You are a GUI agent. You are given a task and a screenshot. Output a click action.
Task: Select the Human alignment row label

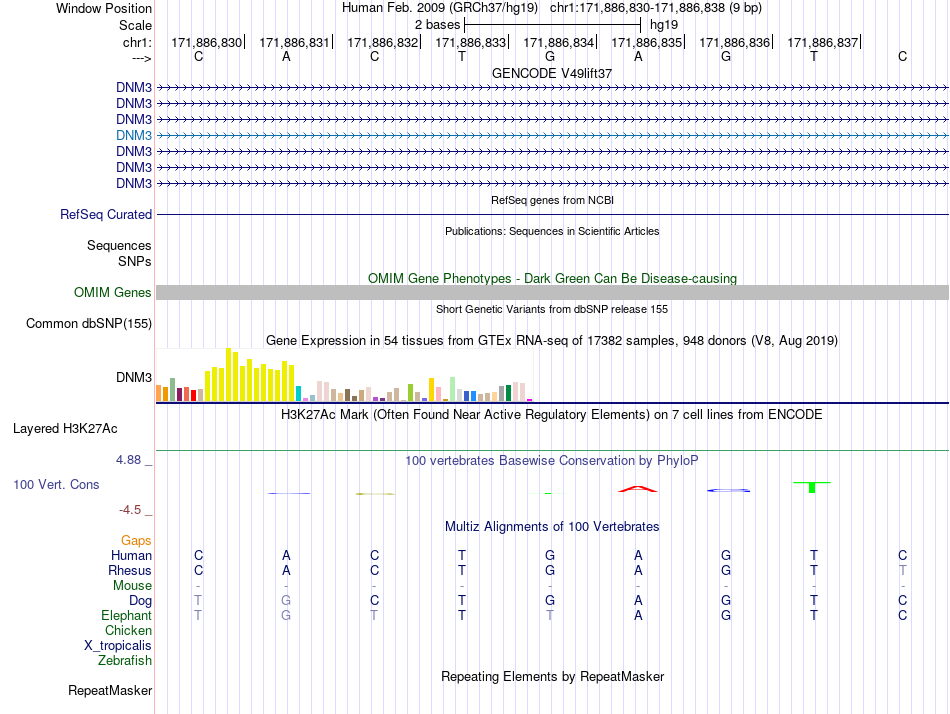pyautogui.click(x=131, y=555)
